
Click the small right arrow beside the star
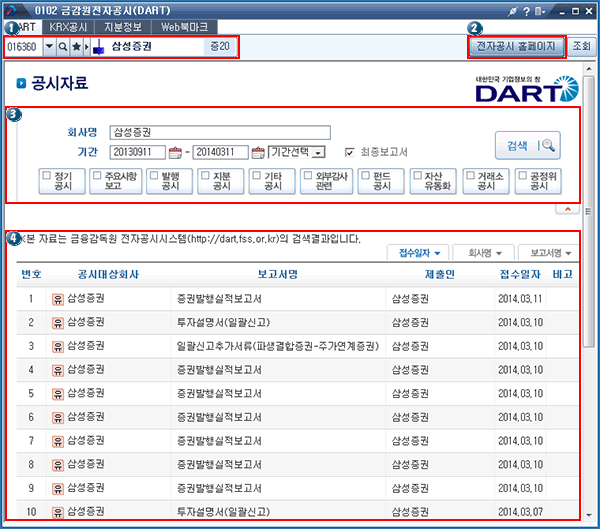point(86,47)
